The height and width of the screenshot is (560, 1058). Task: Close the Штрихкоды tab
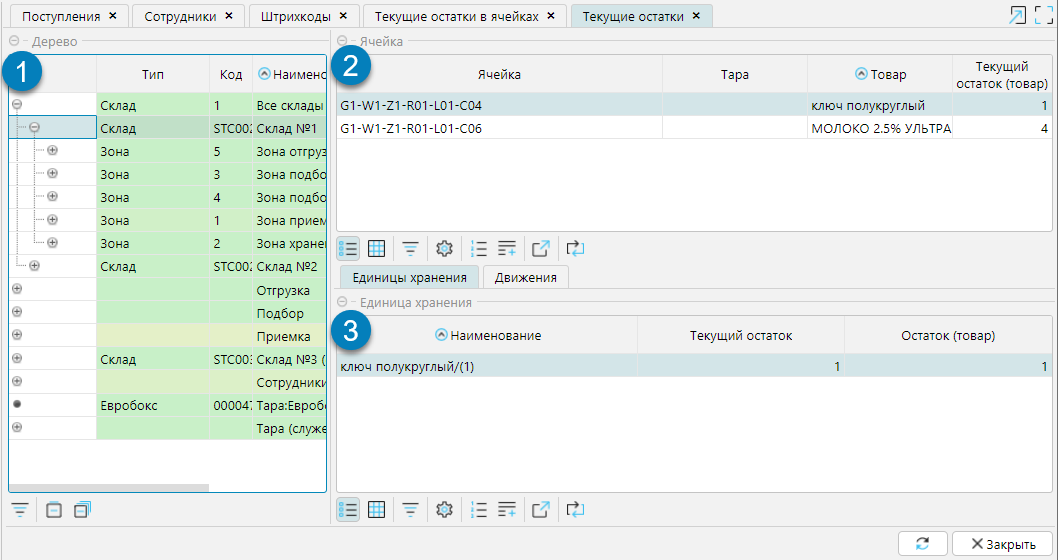pyautogui.click(x=343, y=16)
